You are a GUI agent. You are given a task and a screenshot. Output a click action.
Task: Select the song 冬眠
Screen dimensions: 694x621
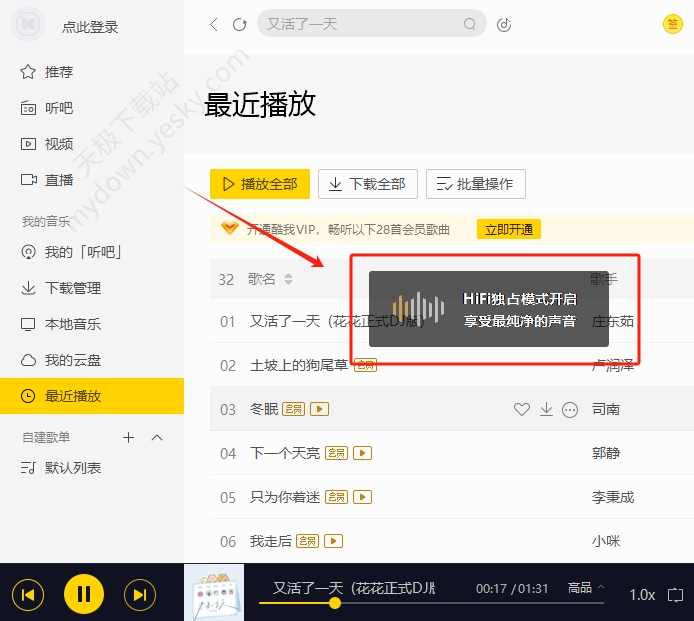click(x=264, y=409)
